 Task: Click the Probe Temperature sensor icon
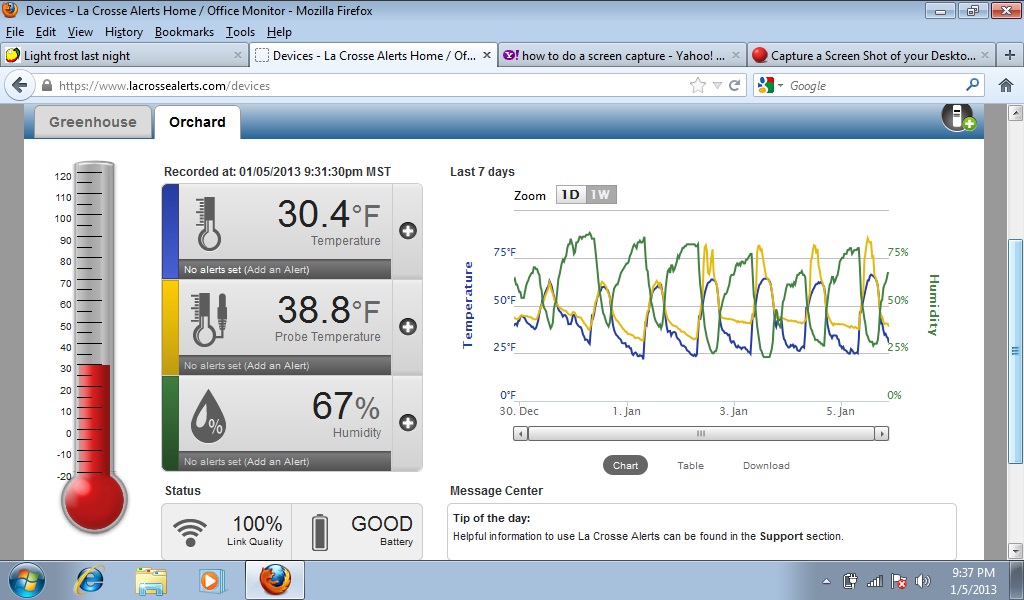click(209, 319)
